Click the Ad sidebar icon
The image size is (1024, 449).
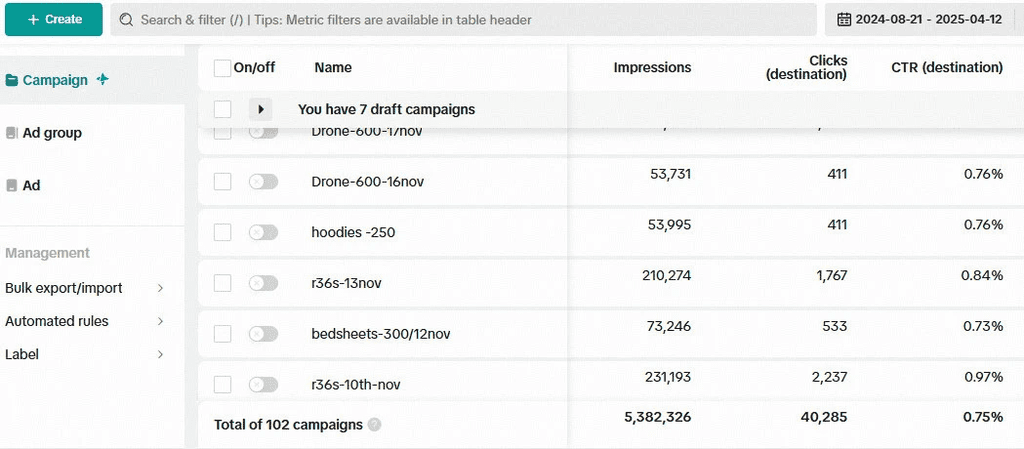(11, 186)
